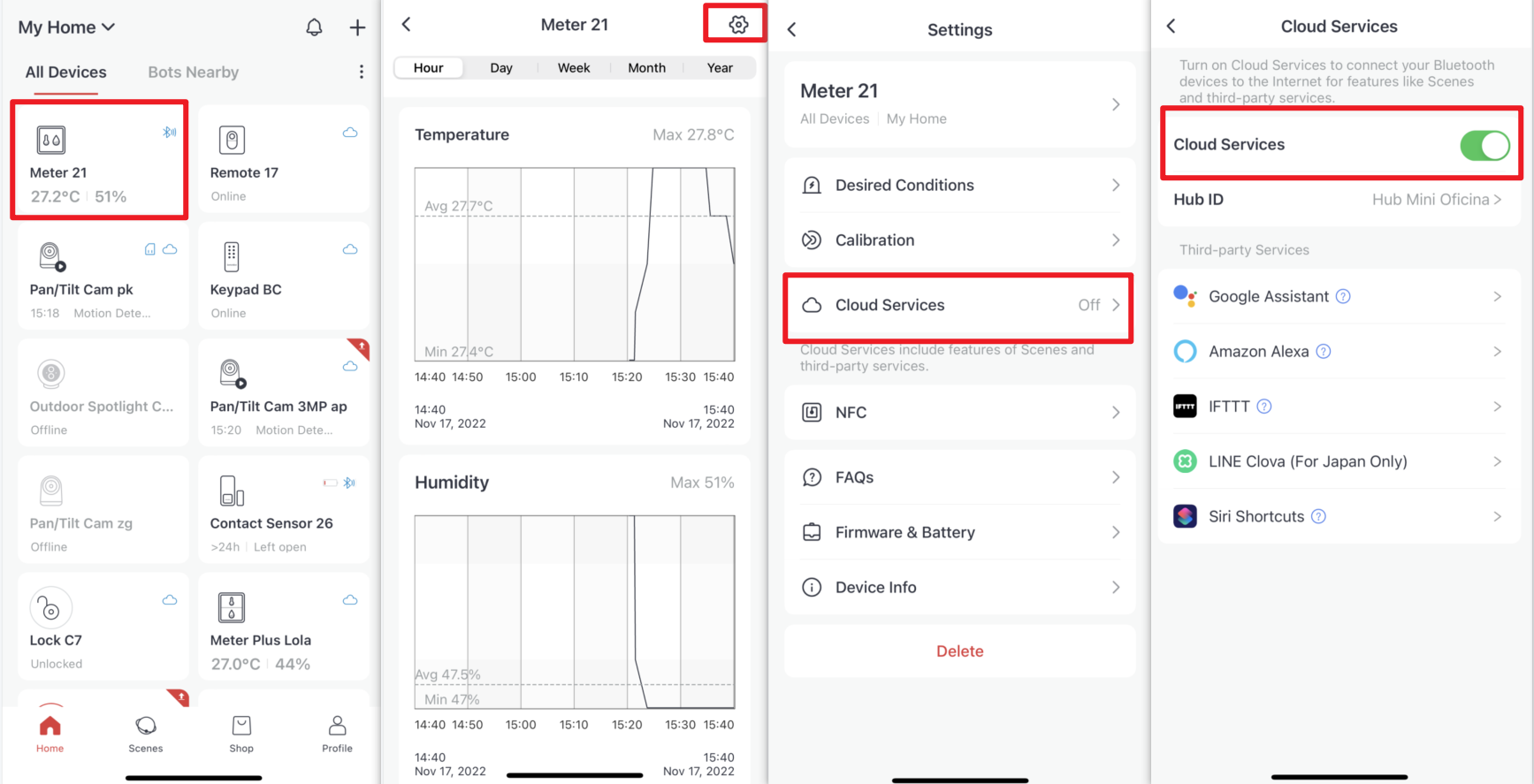Toggle the Cloud Services switch off
1534x784 pixels.
tap(1484, 145)
